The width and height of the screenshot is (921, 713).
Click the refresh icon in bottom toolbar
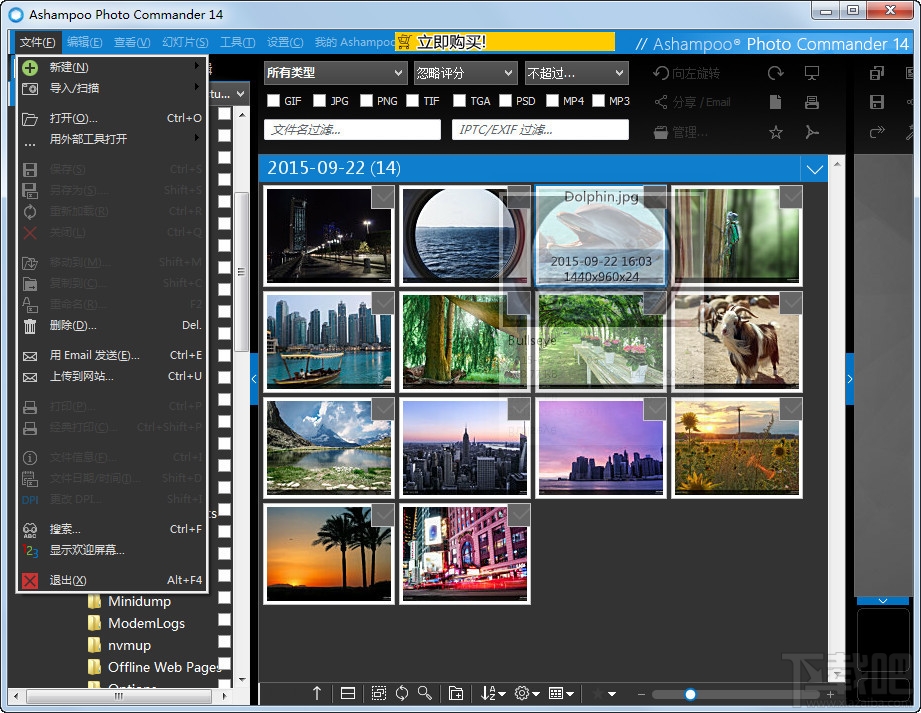point(402,693)
